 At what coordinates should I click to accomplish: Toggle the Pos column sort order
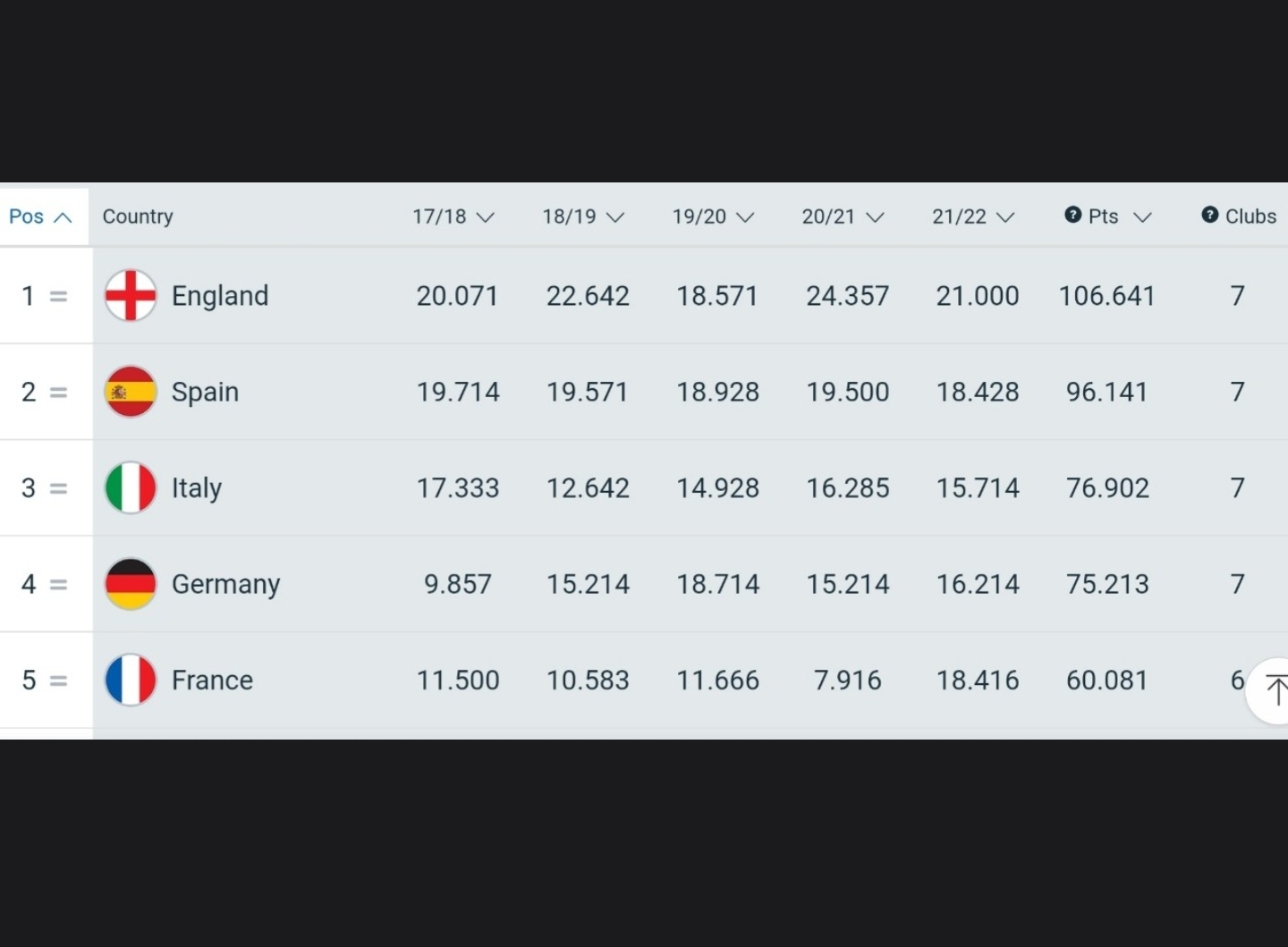40,217
